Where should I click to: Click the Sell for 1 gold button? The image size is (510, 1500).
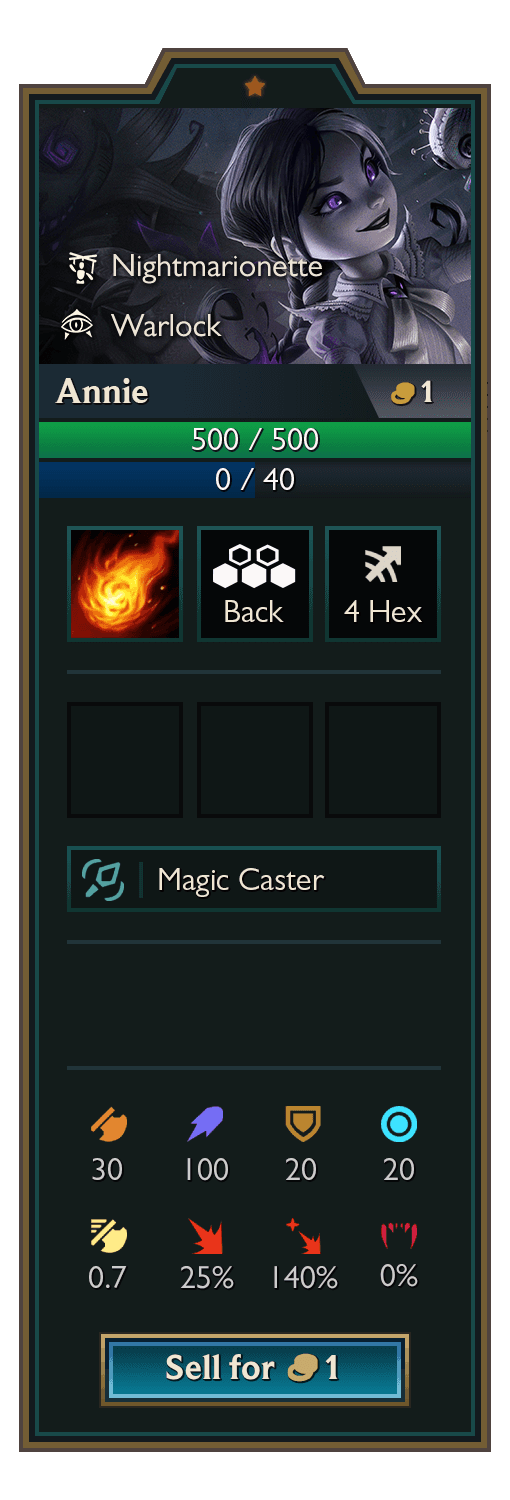[x=254, y=1368]
